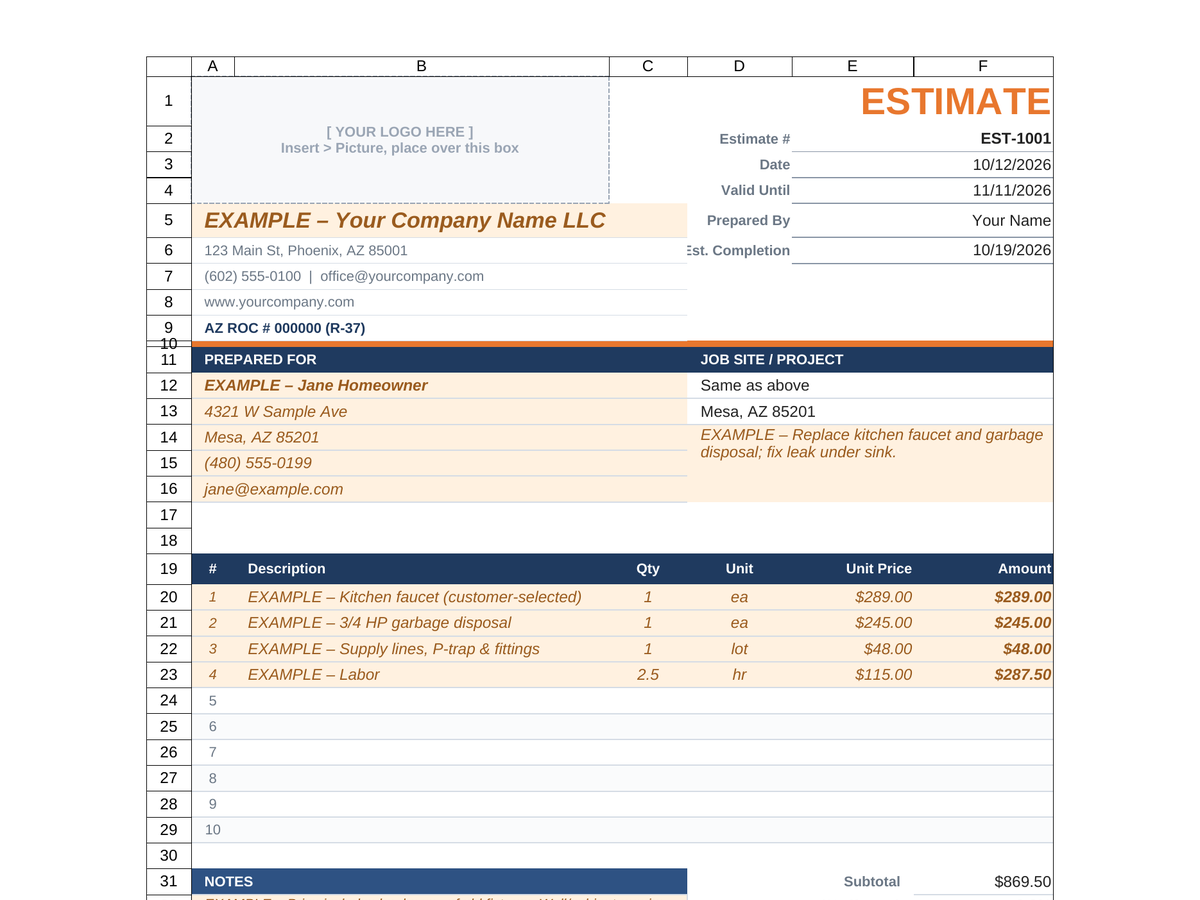Select the $115.00 unit price cell
This screenshot has height=900, width=1200.
point(852,675)
